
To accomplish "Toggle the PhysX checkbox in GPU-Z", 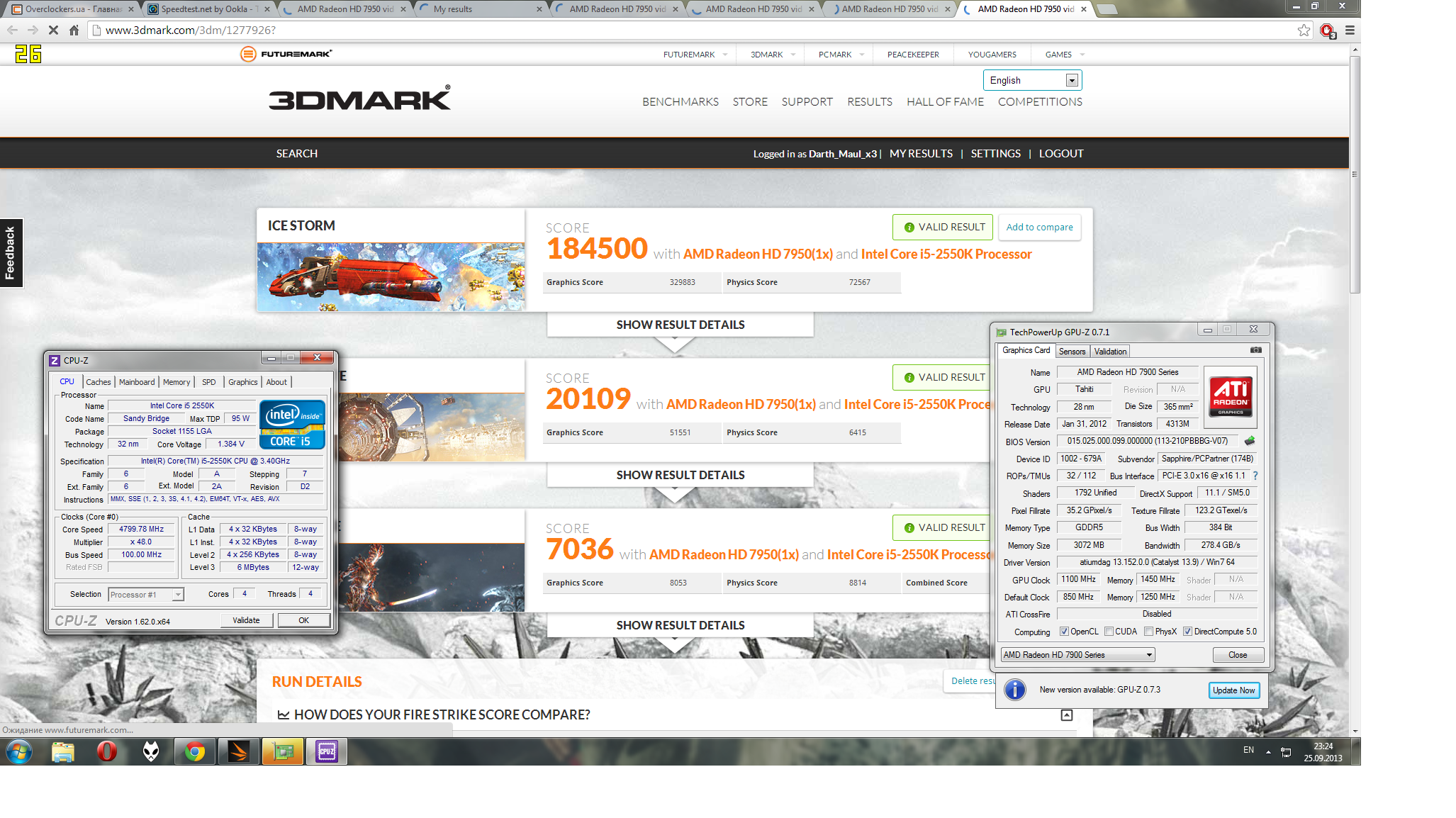I will pos(1148,632).
